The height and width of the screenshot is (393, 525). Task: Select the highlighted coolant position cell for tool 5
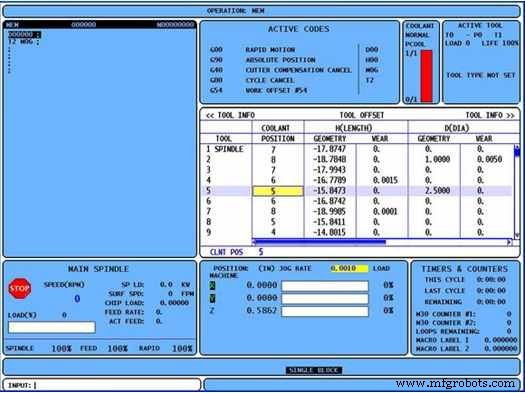tap(278, 191)
